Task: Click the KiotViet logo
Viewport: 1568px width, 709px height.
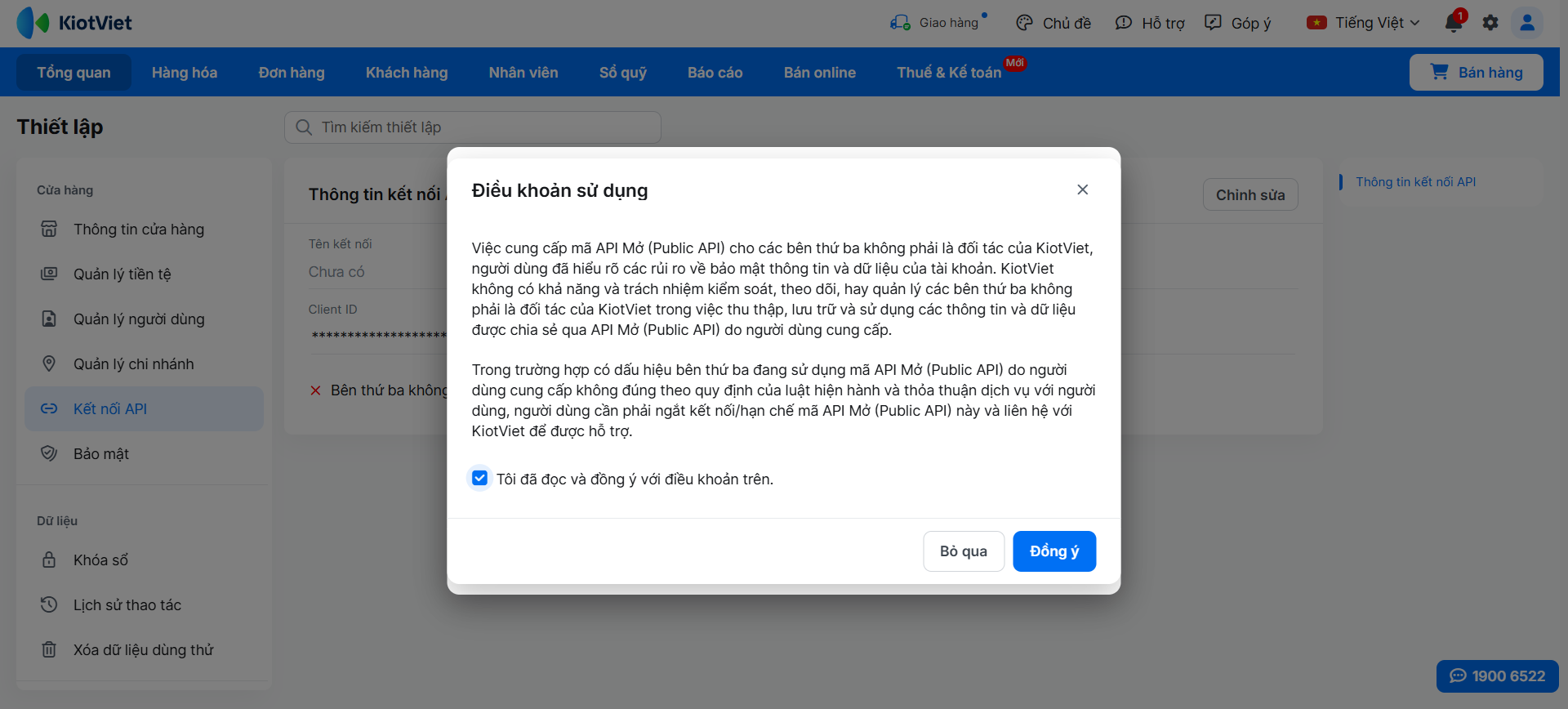Action: (x=74, y=23)
